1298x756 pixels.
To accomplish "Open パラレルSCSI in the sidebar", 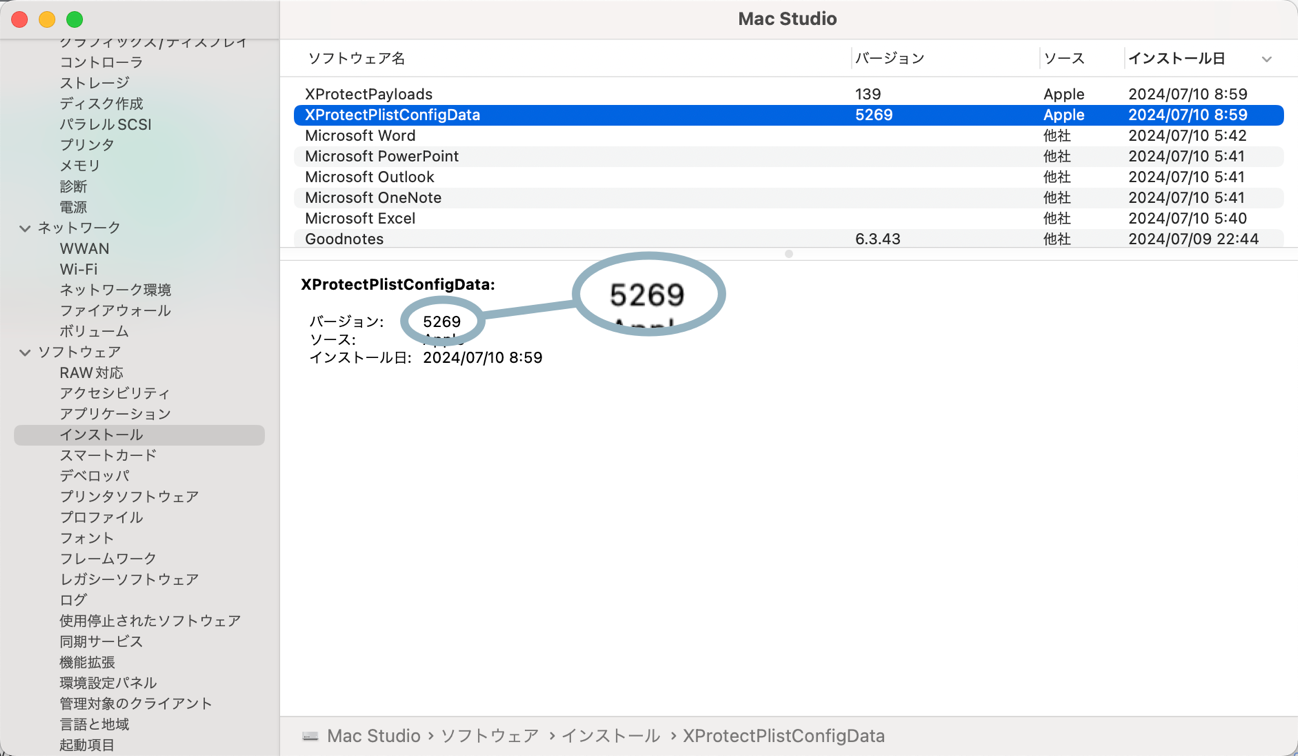I will [105, 125].
